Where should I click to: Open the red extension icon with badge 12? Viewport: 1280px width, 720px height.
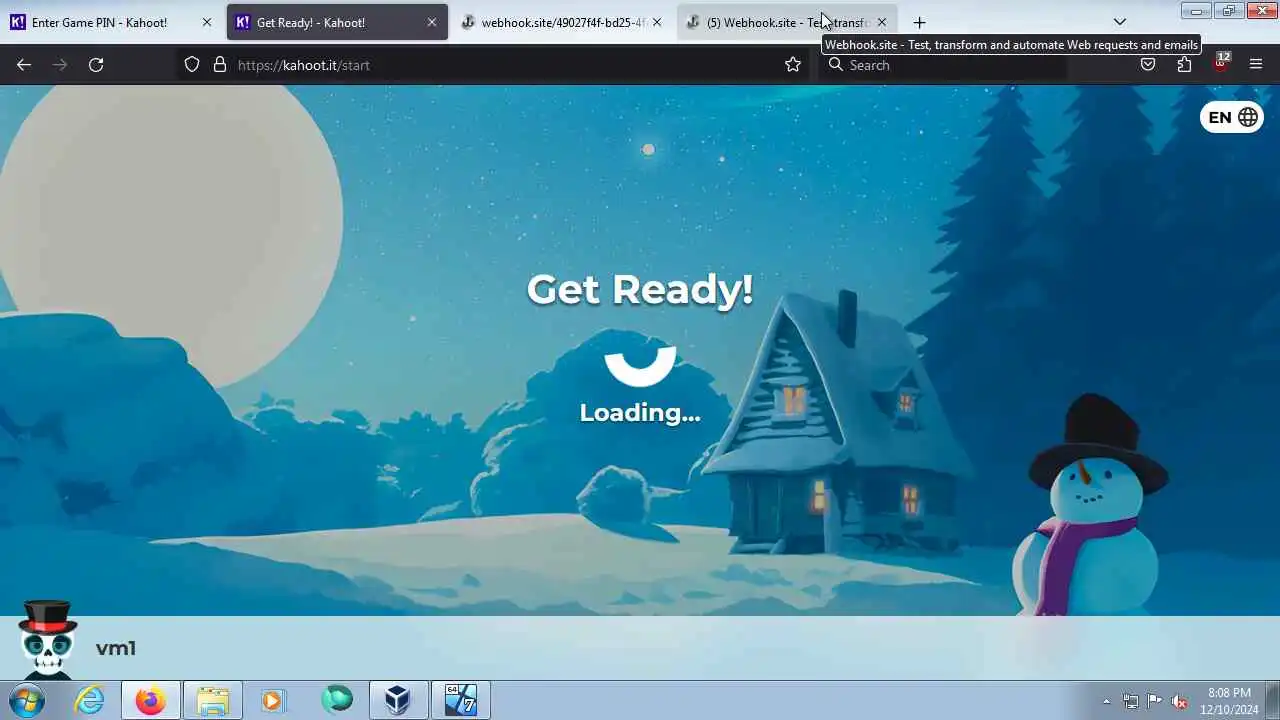point(1221,63)
